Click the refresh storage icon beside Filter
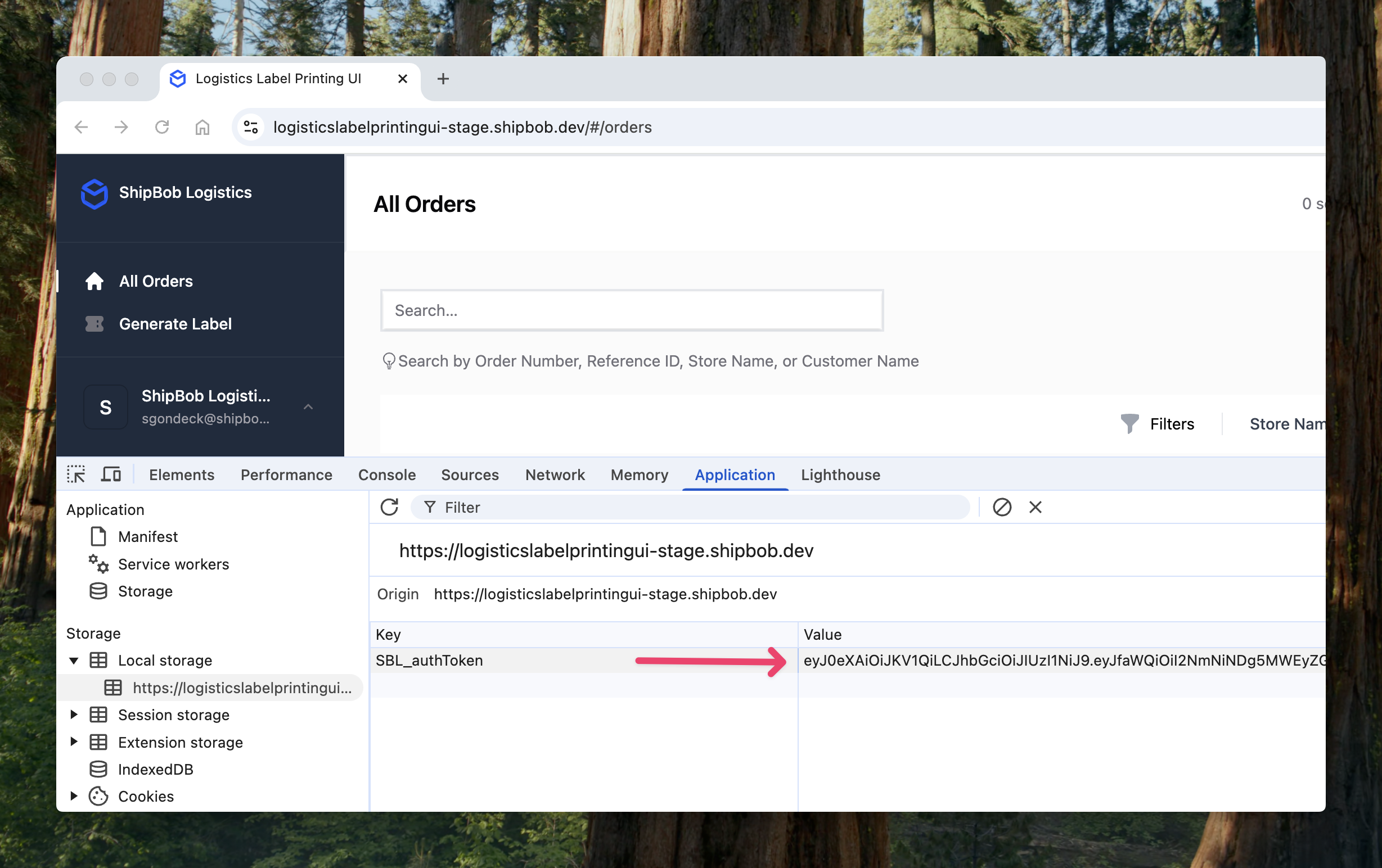This screenshot has width=1382, height=868. click(389, 507)
